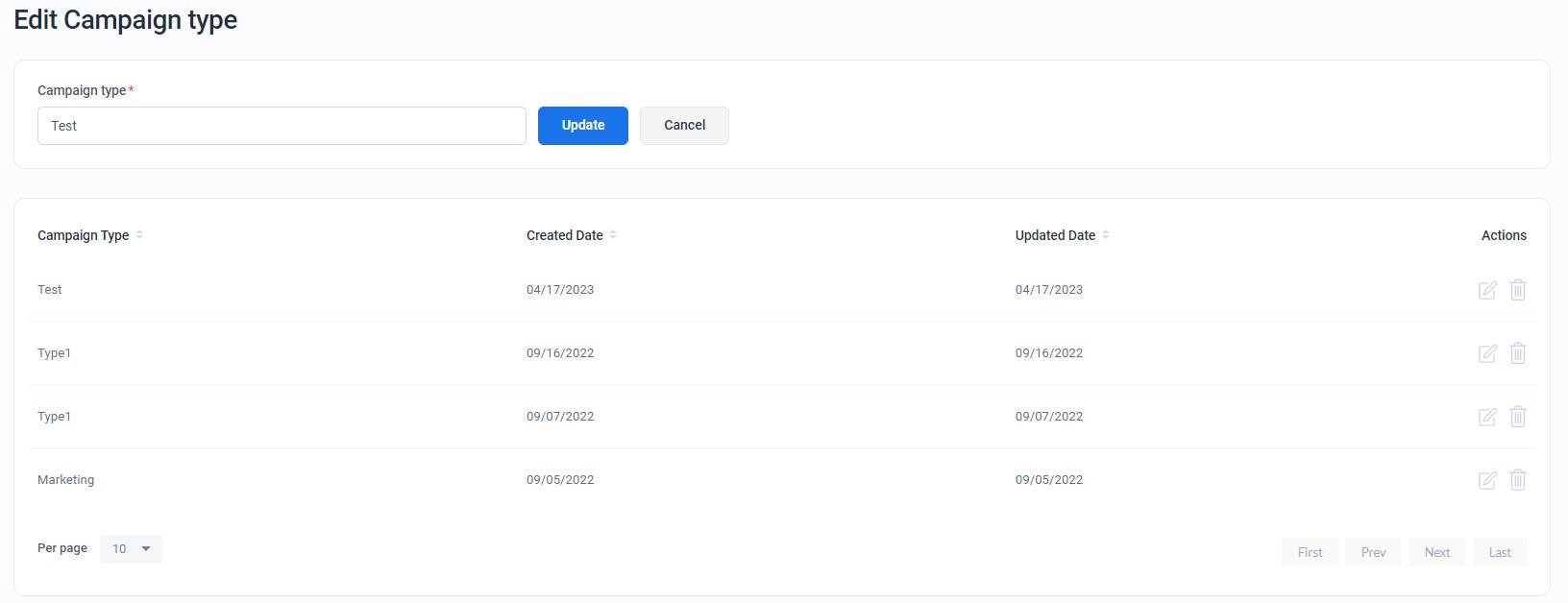This screenshot has height=603, width=1568.
Task: Edit the Test campaign type row
Action: tap(1487, 290)
